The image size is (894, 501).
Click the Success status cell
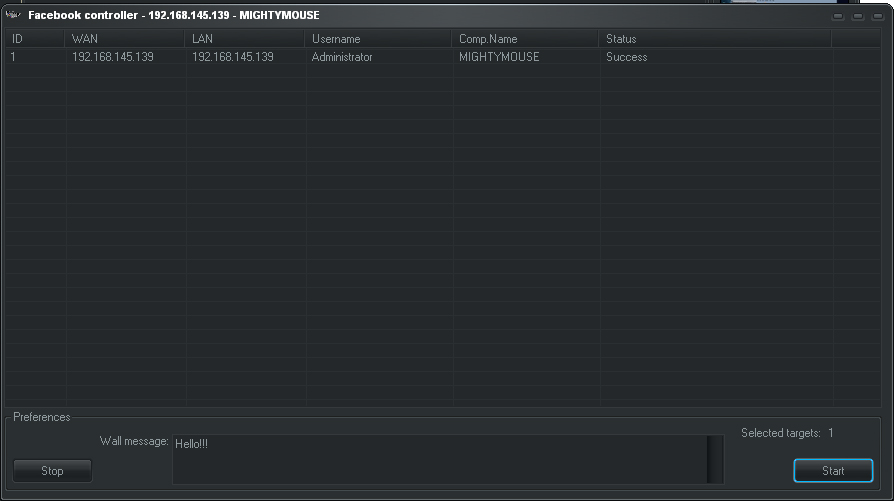627,57
